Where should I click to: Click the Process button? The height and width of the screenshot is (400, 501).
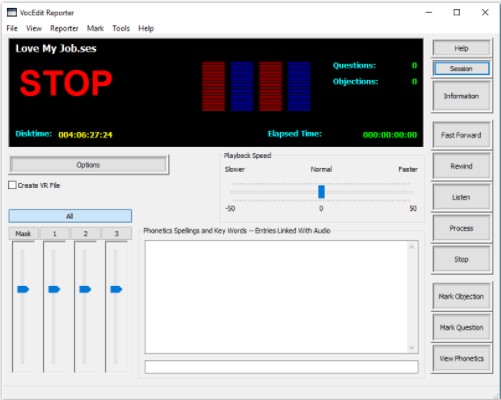(x=461, y=228)
